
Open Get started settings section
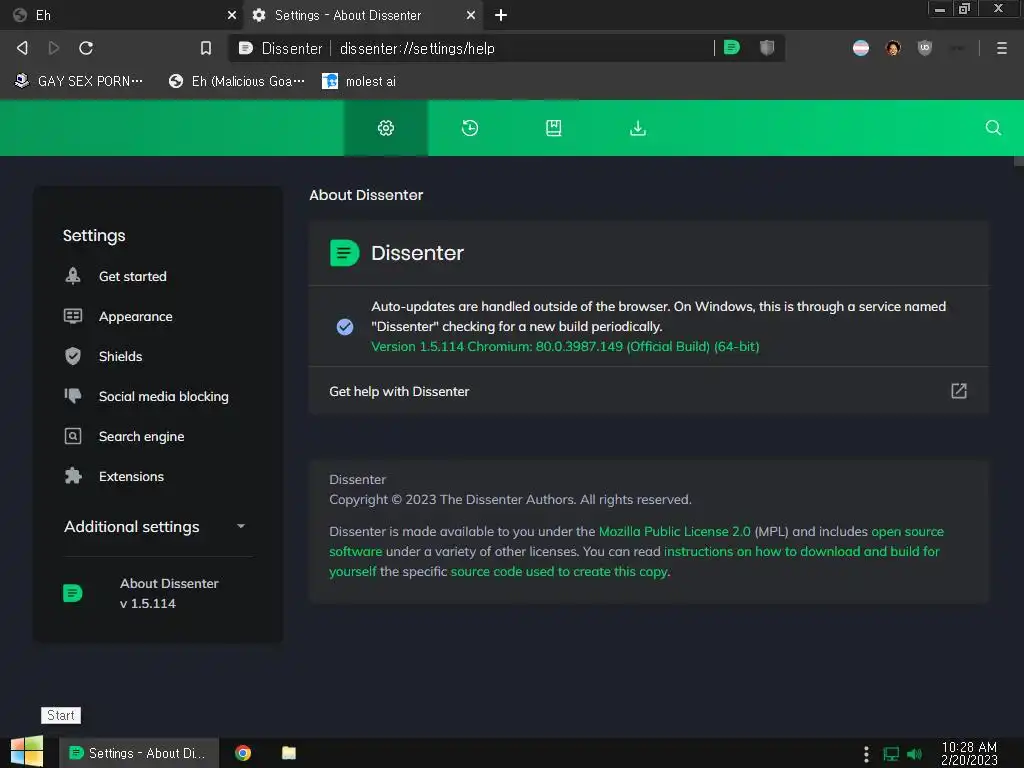tap(133, 276)
